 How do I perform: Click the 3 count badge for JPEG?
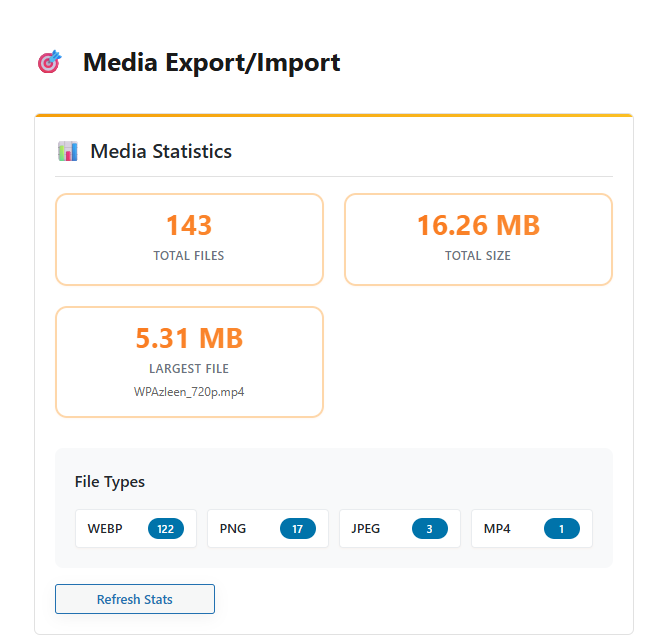430,529
